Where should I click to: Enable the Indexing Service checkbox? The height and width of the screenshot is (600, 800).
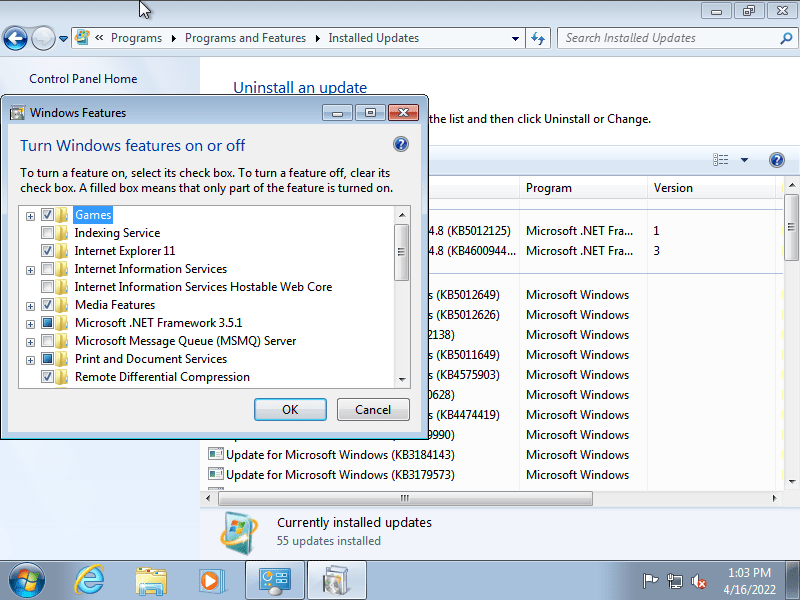coord(47,233)
